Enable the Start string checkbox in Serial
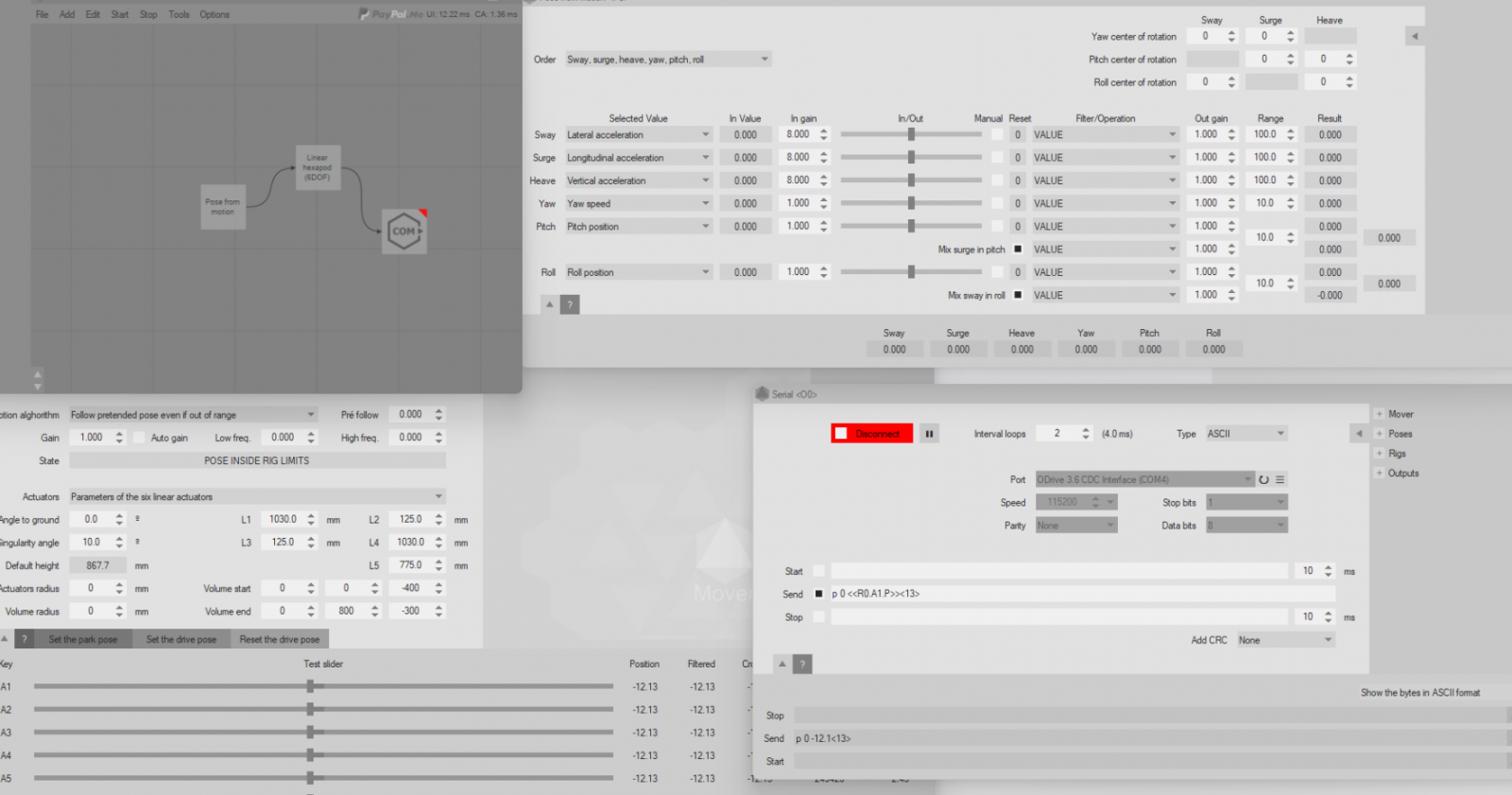This screenshot has height=795, width=1512. (818, 571)
